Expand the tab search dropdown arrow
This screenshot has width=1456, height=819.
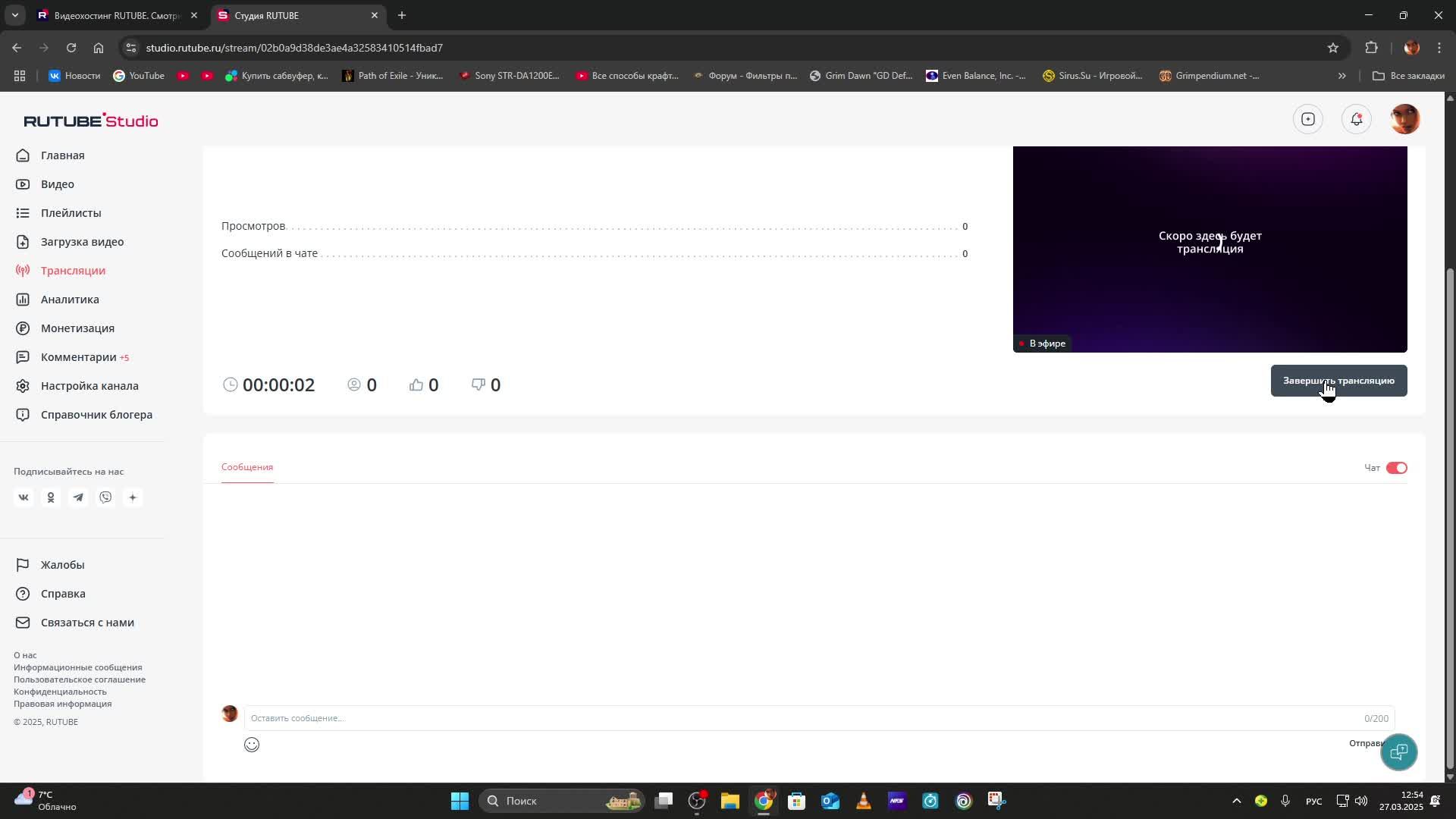pos(14,15)
